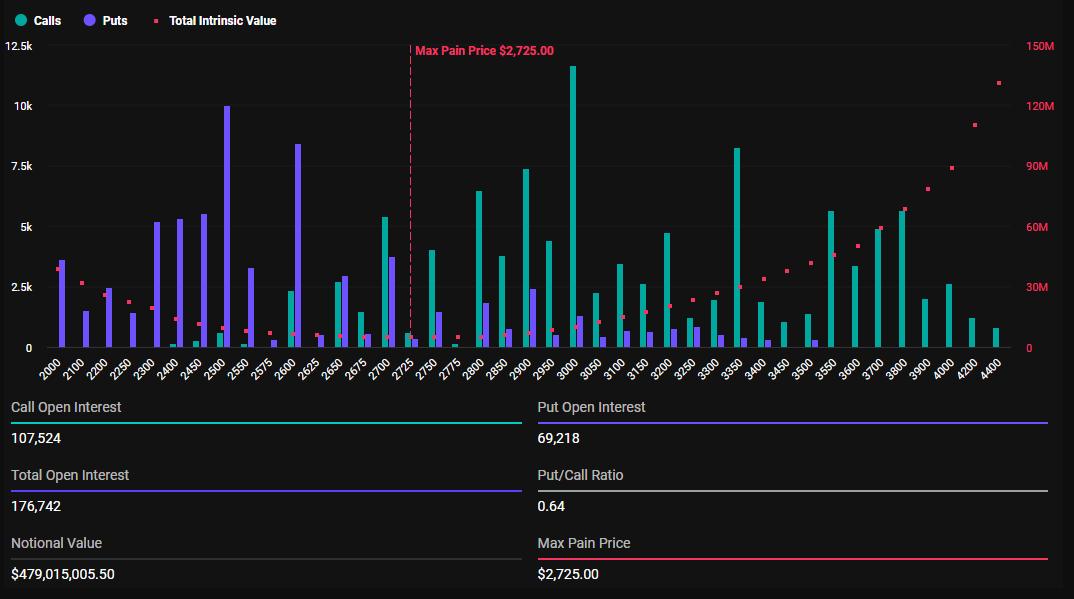Toggle the Puts series in the legend

pyautogui.click(x=105, y=21)
